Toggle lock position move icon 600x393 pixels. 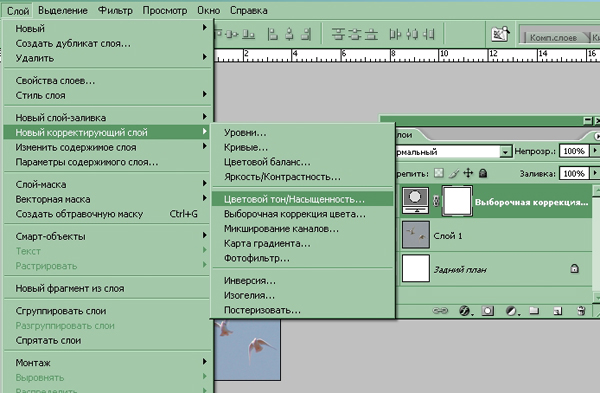(468, 173)
